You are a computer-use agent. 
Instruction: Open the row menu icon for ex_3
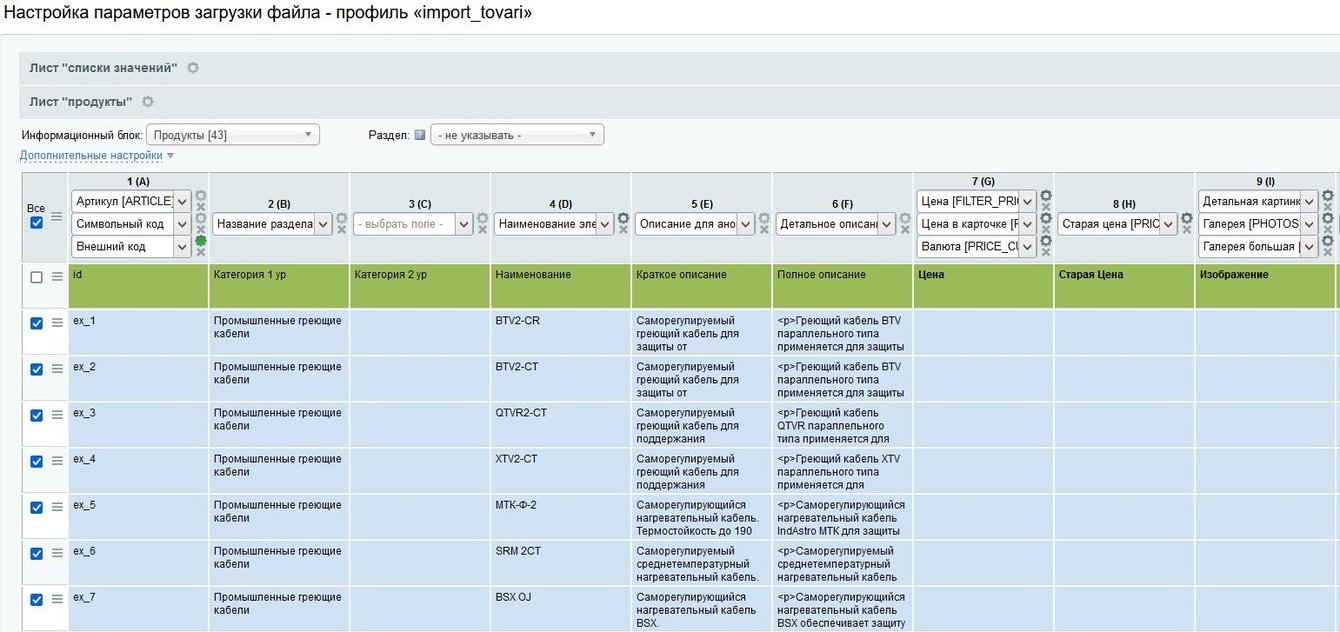[x=57, y=415]
